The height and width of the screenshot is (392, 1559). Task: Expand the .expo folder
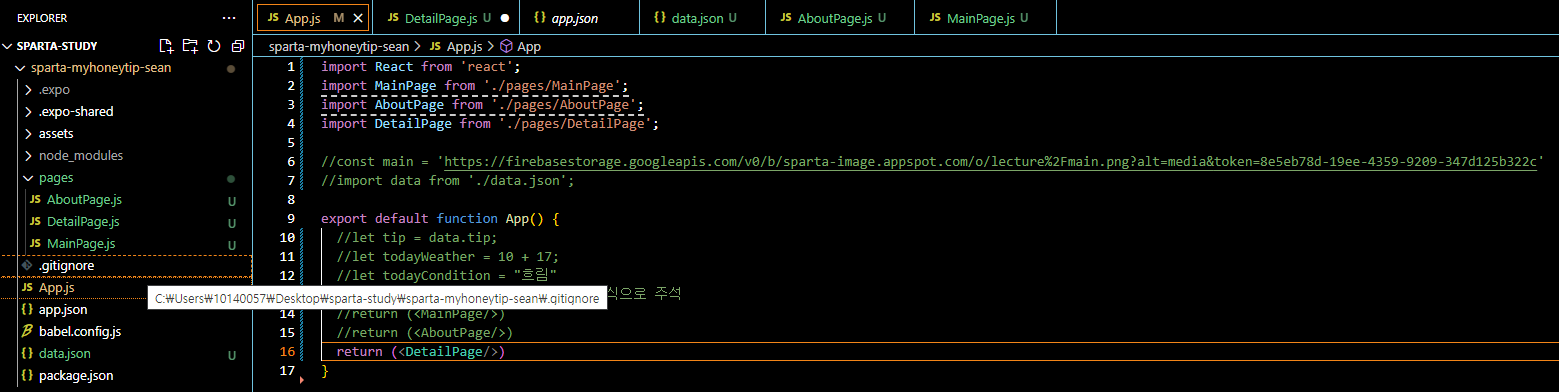click(28, 90)
